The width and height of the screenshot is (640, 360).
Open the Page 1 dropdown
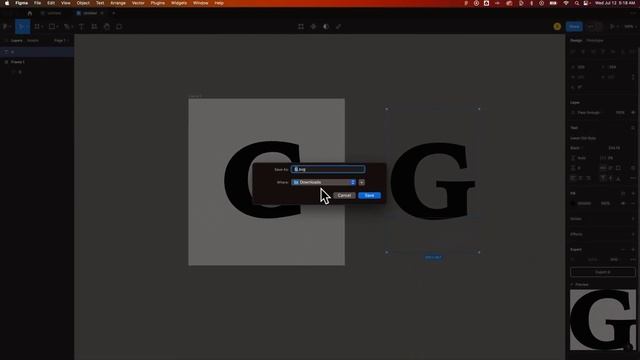61,41
